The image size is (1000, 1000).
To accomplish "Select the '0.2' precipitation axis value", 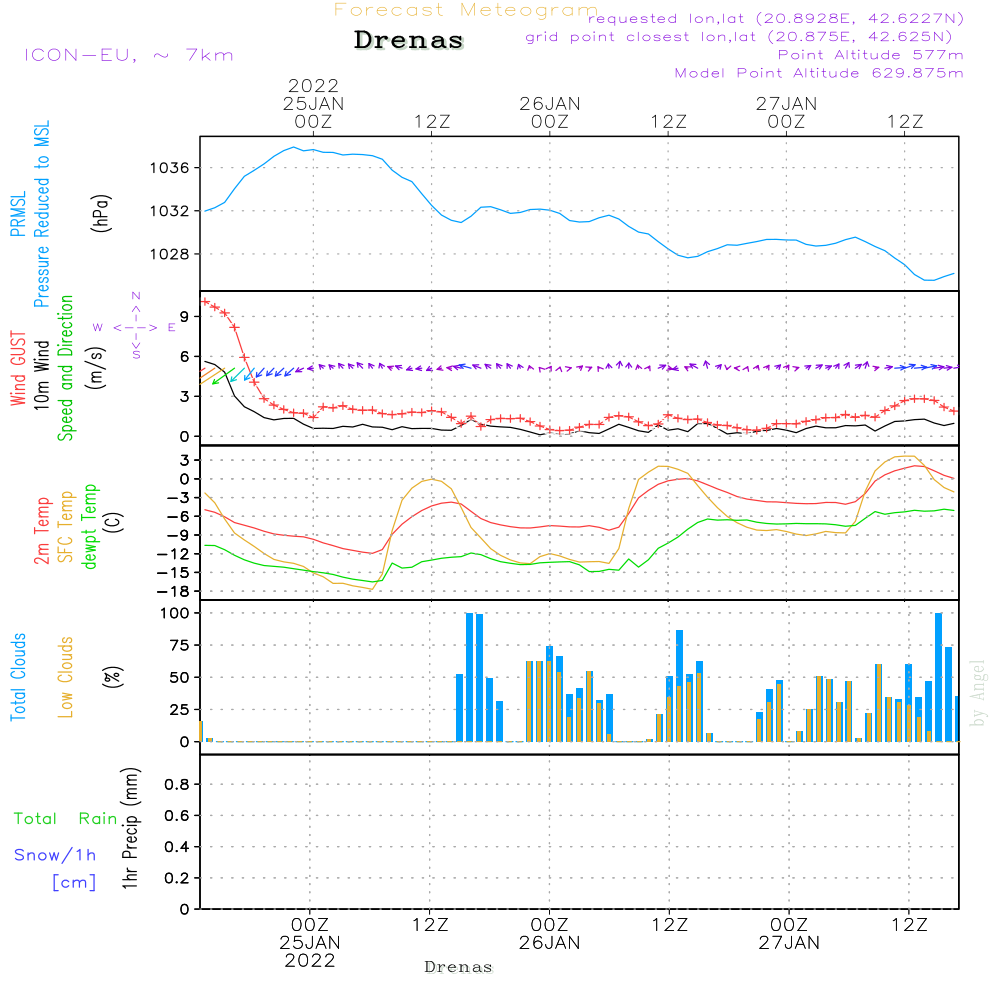I will pyautogui.click(x=177, y=878).
